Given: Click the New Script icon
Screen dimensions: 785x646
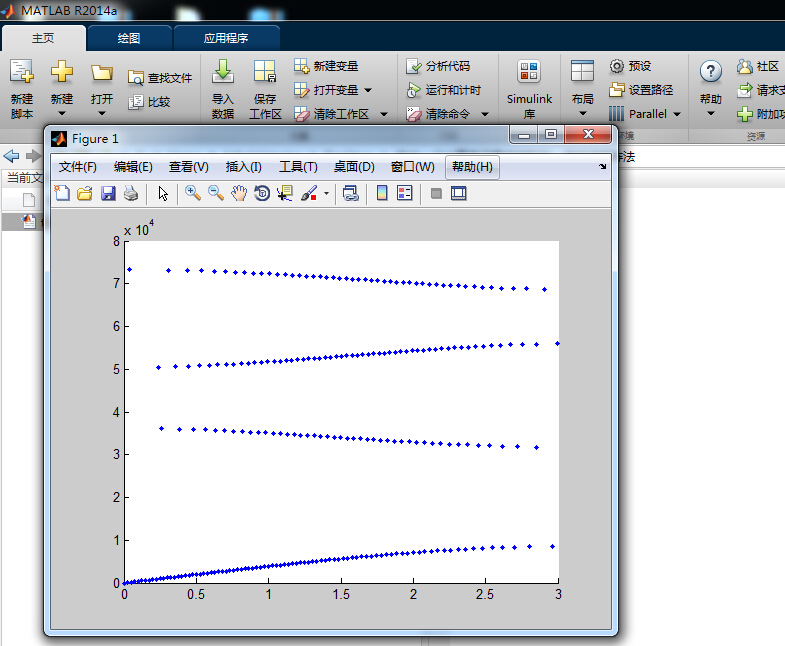Looking at the screenshot, I should (22, 72).
